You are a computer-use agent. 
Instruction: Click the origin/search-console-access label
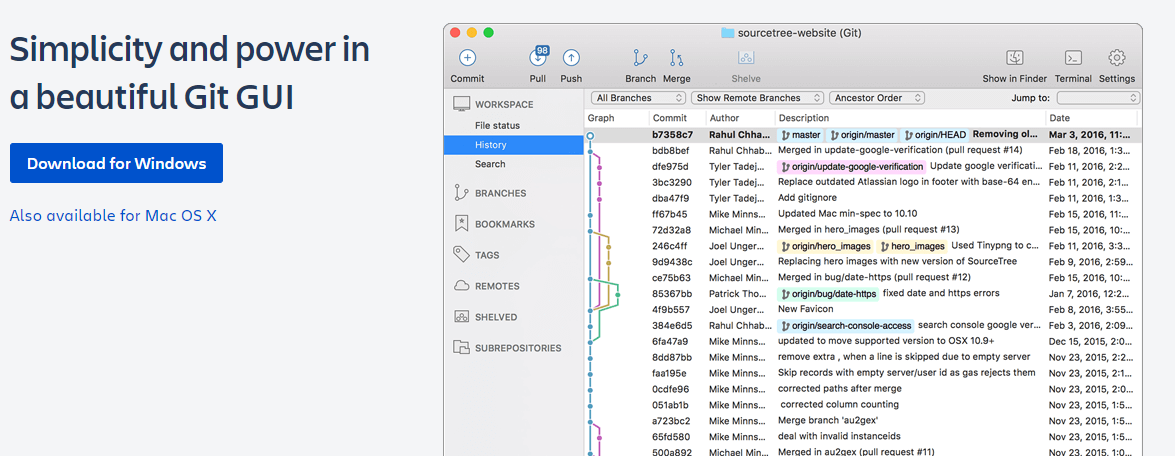coord(846,325)
